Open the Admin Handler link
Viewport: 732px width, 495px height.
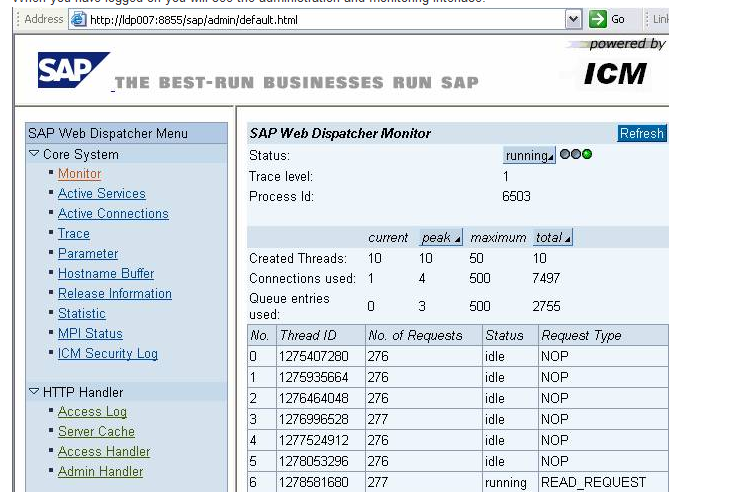(100, 472)
